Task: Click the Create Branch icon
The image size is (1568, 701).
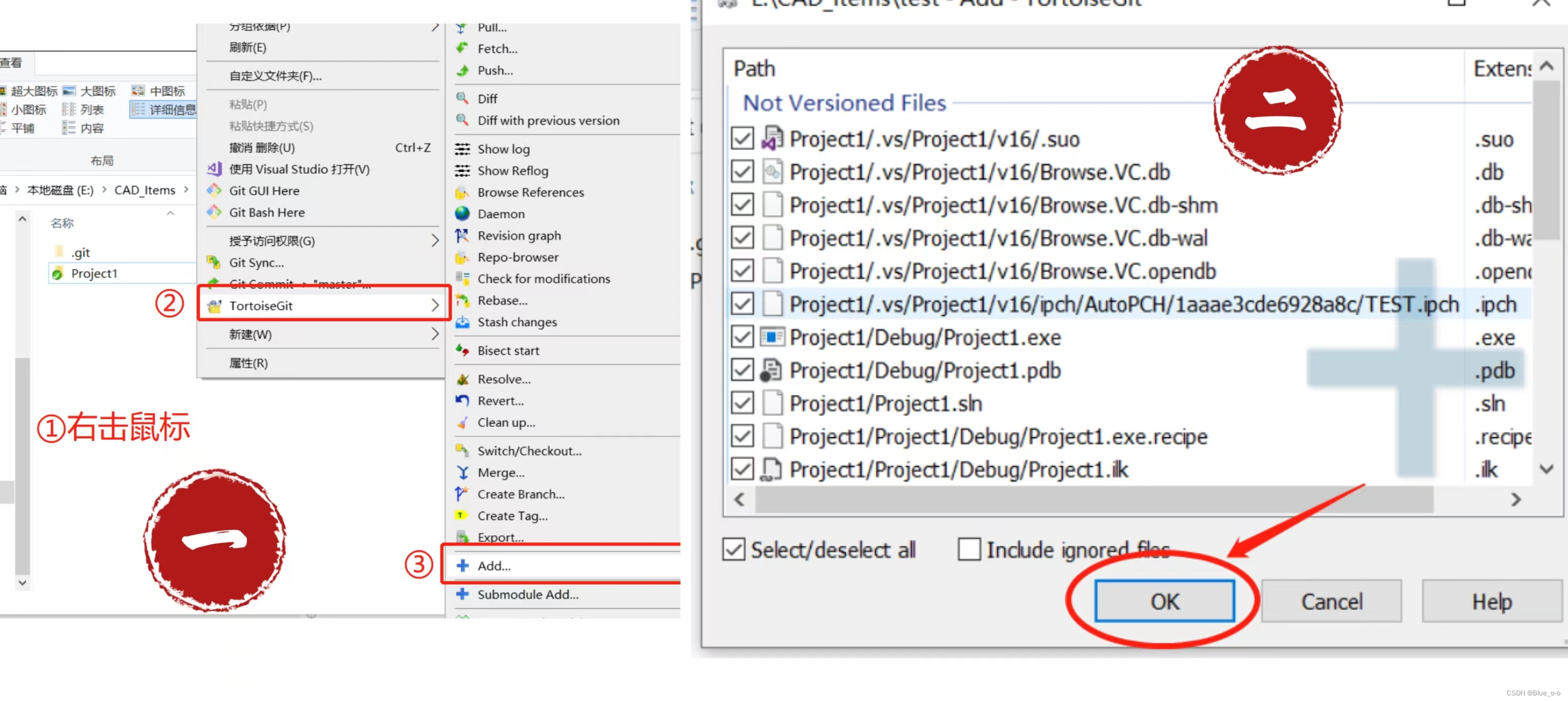Action: 462,493
